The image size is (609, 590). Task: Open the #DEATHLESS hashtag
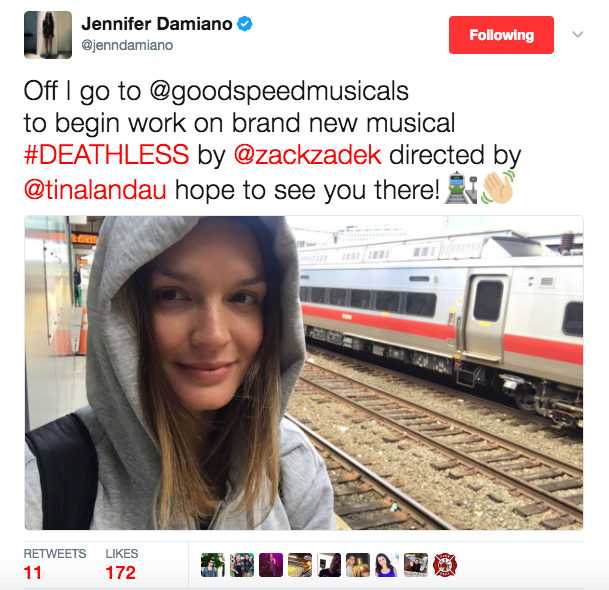106,155
